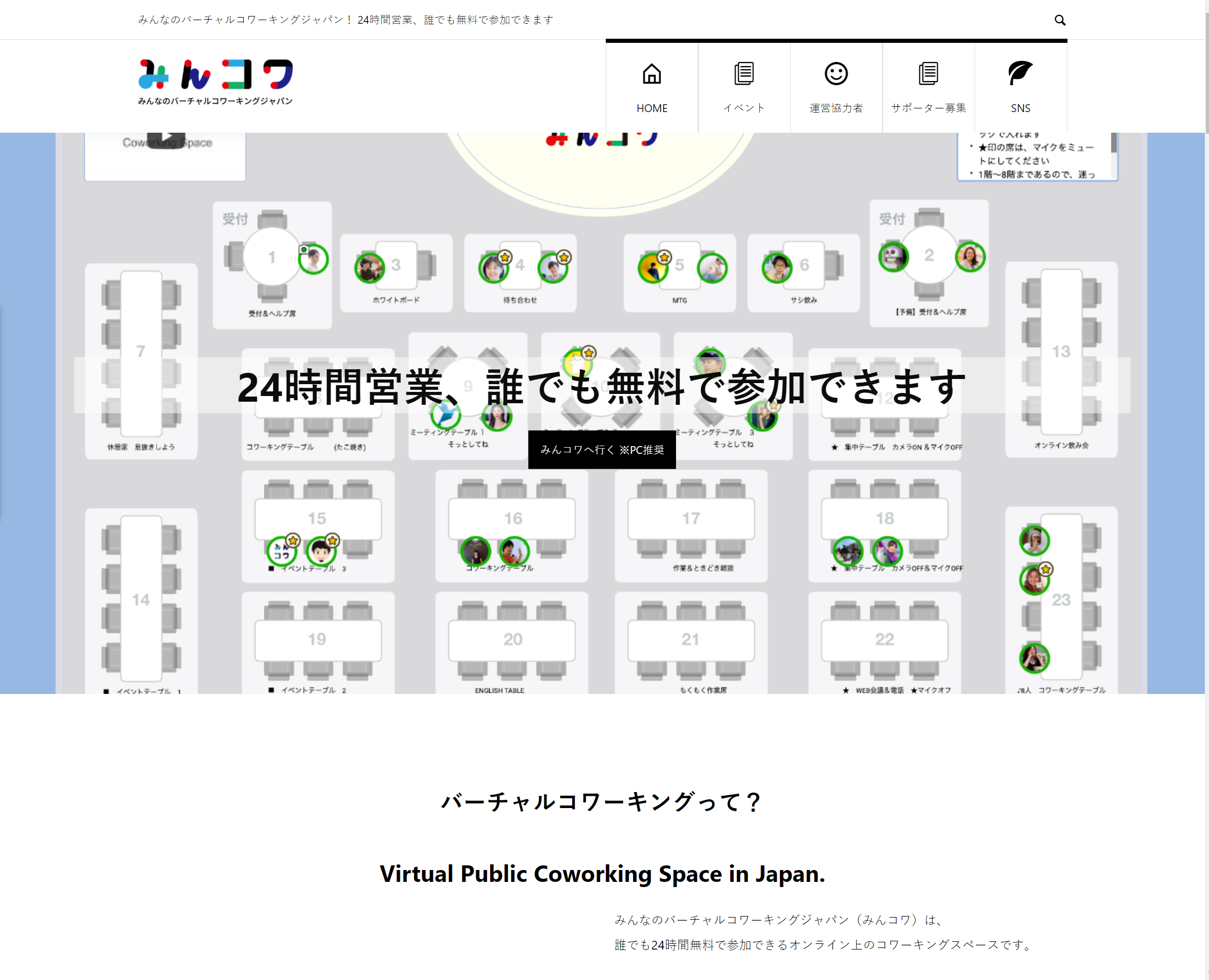1209x980 pixels.
Task: Click the right avatar at 待ち合わせ table 4
Action: click(553, 268)
